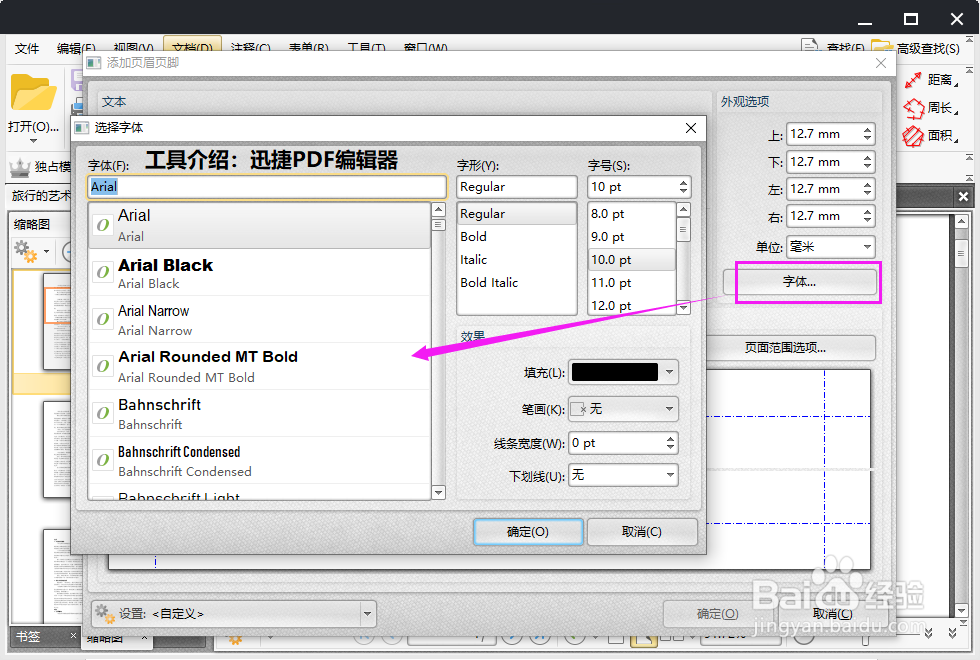The height and width of the screenshot is (660, 980).
Task: Select the Arial font in list
Action: [x=259, y=226]
